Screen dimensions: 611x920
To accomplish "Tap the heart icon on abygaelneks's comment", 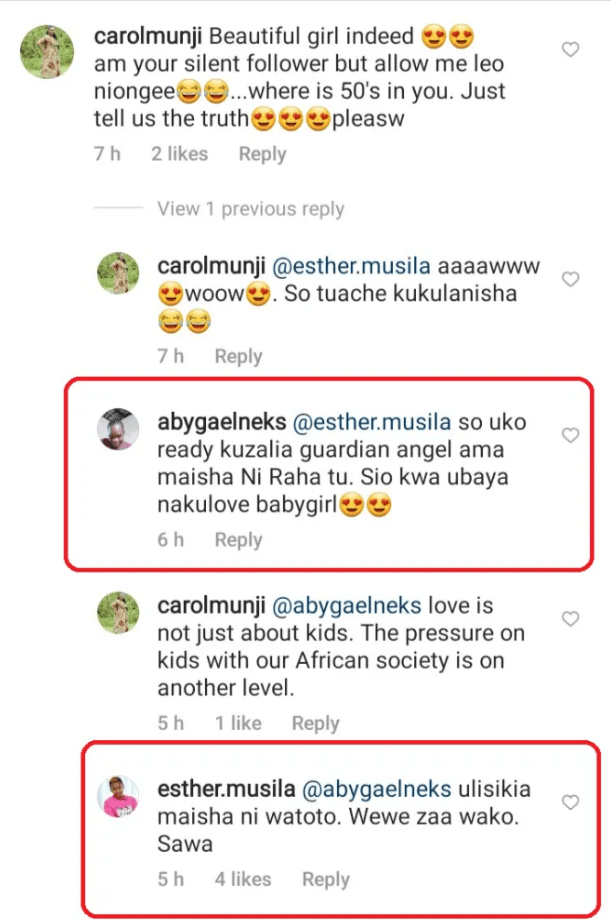I will 570,435.
